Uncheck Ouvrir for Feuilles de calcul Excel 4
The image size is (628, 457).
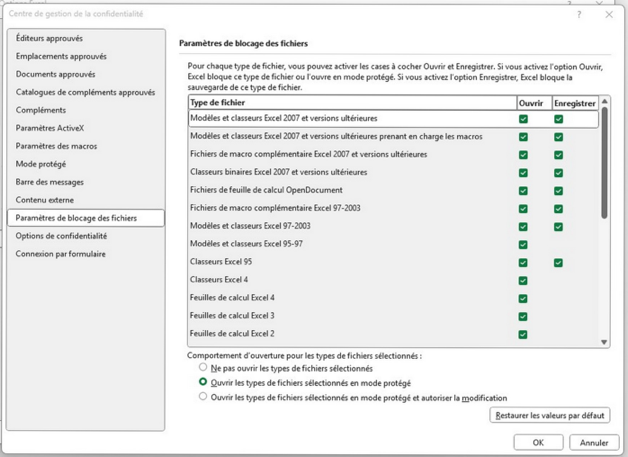523,298
